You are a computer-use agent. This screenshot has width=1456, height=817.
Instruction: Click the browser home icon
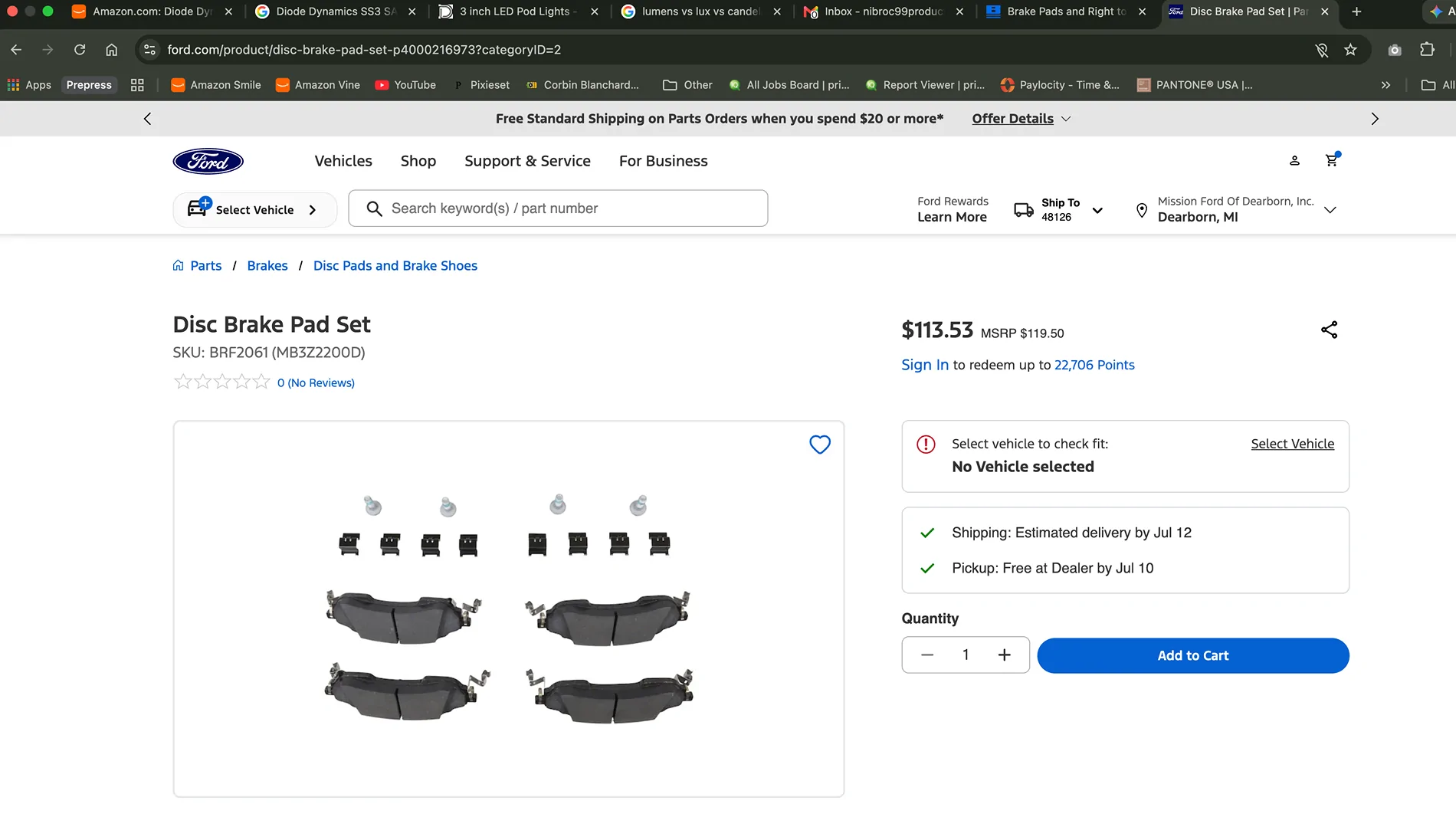[112, 50]
